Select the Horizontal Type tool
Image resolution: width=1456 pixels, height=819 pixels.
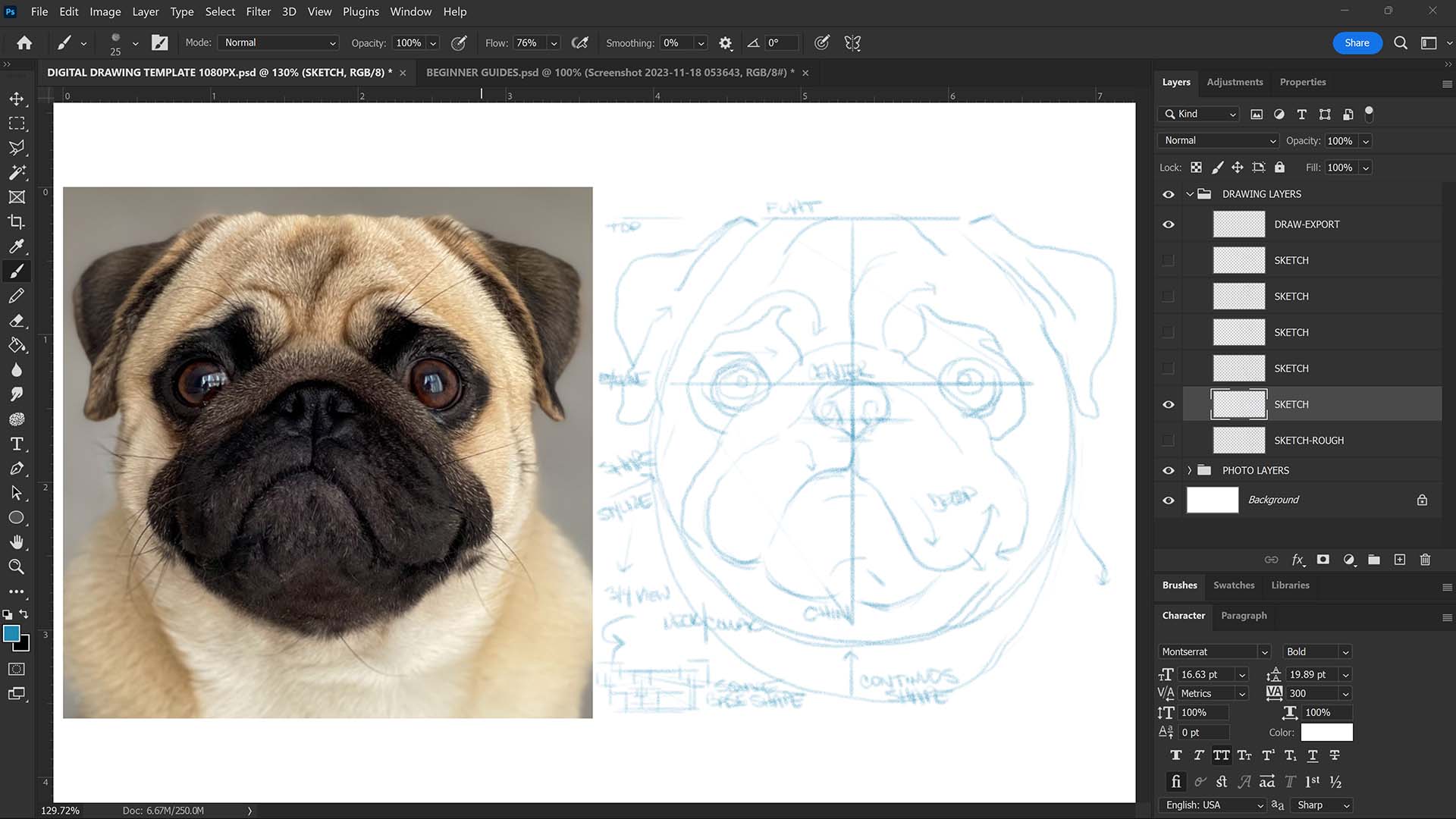pyautogui.click(x=17, y=444)
